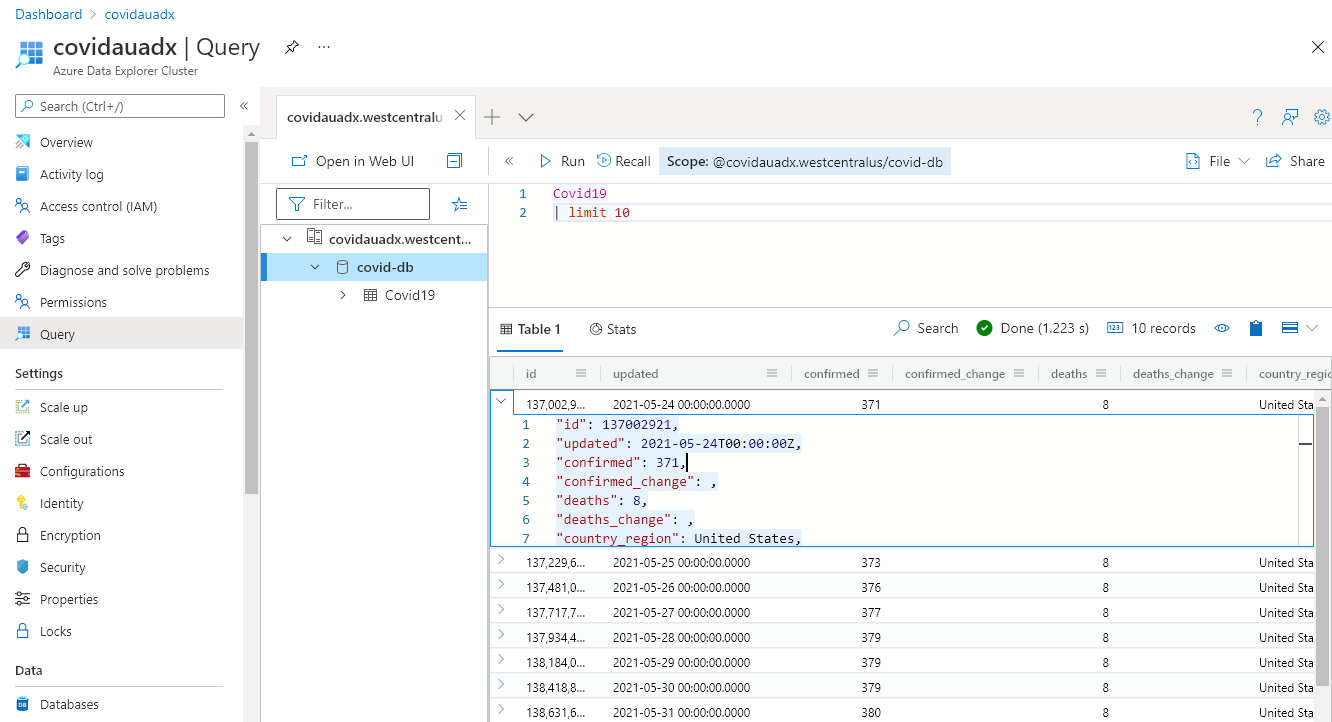
Task: Click the sidebar vertical scrollbar
Action: pos(251,318)
